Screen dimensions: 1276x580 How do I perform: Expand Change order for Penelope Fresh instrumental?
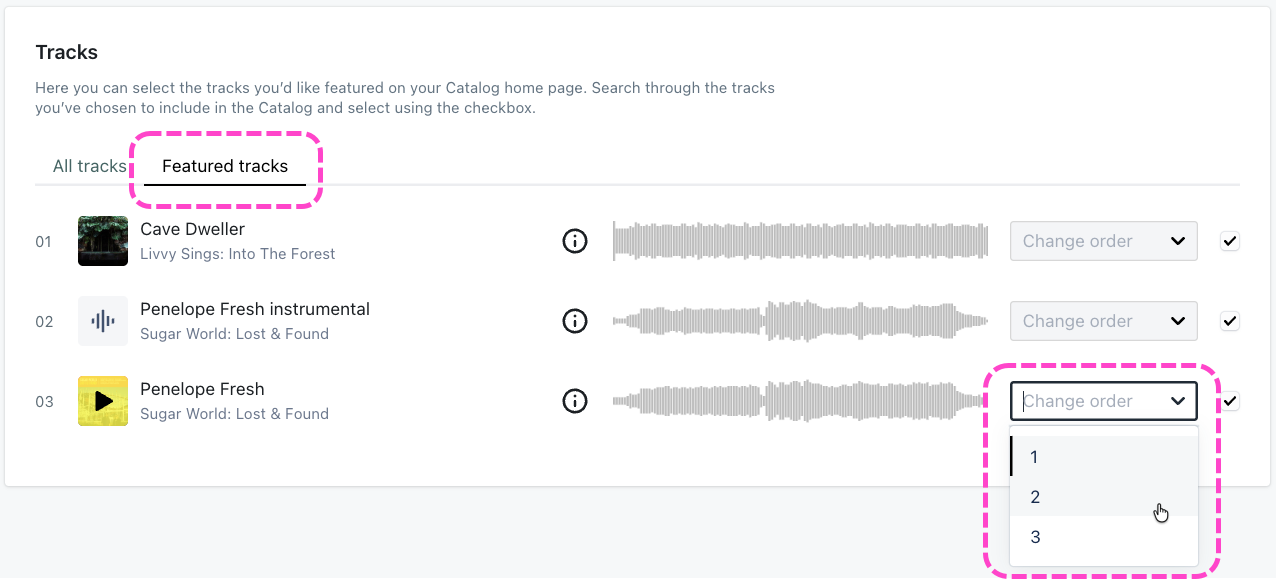[x=1103, y=321]
